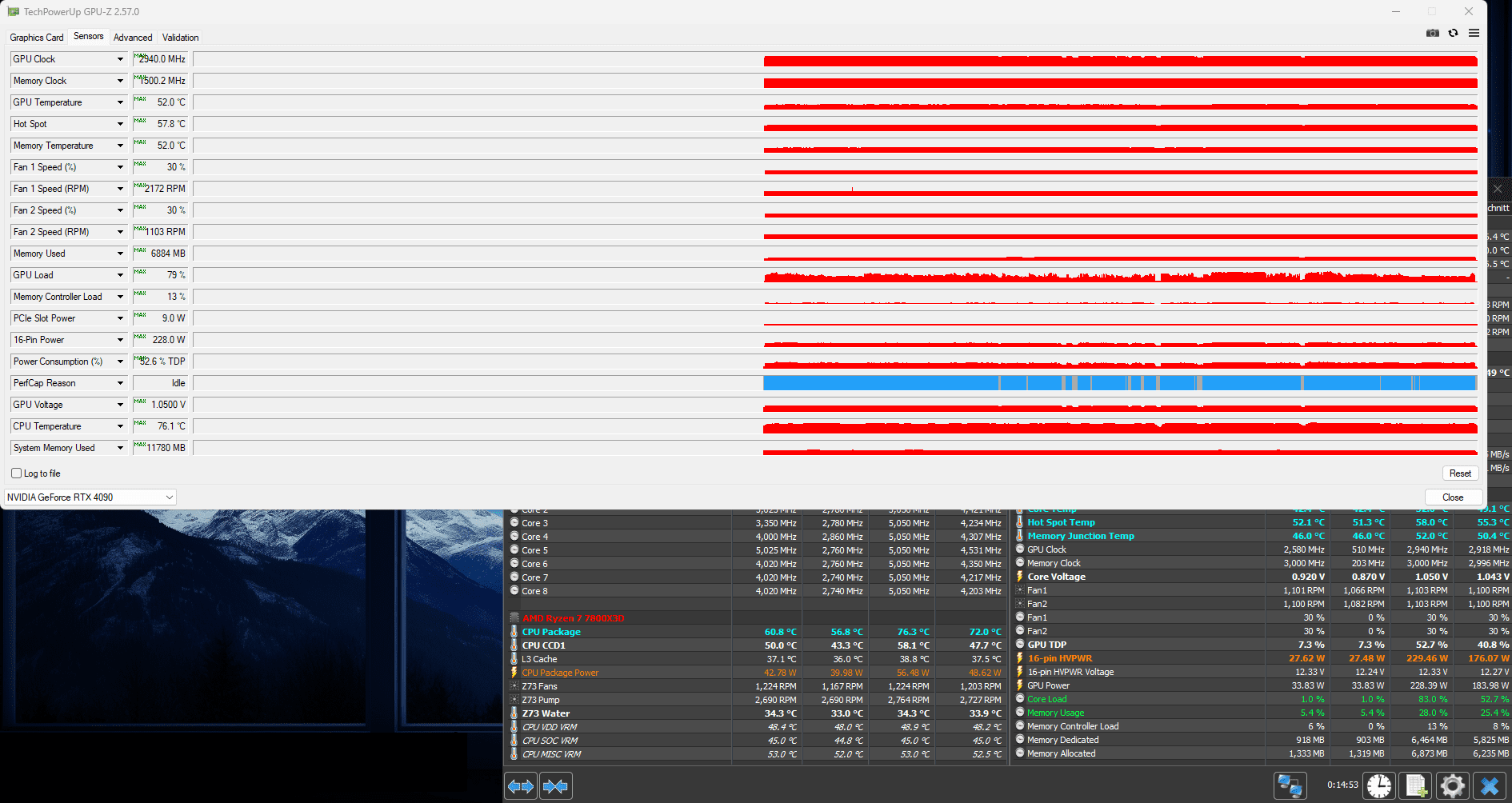The width and height of the screenshot is (1512, 803).
Task: Click the GPU-Z refresh sensors icon
Action: (1453, 33)
